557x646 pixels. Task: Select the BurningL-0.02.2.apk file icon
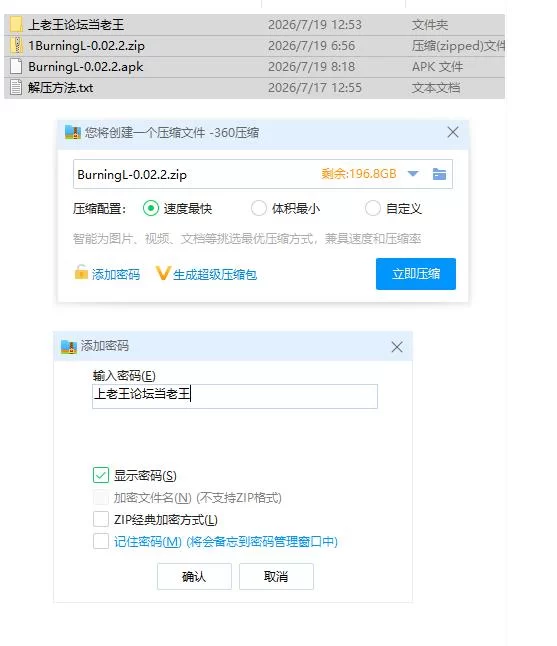16,66
